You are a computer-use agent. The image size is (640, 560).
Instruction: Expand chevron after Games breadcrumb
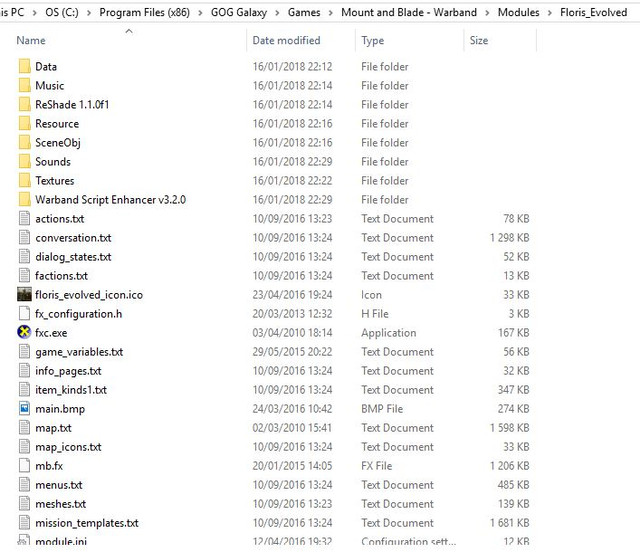click(331, 13)
